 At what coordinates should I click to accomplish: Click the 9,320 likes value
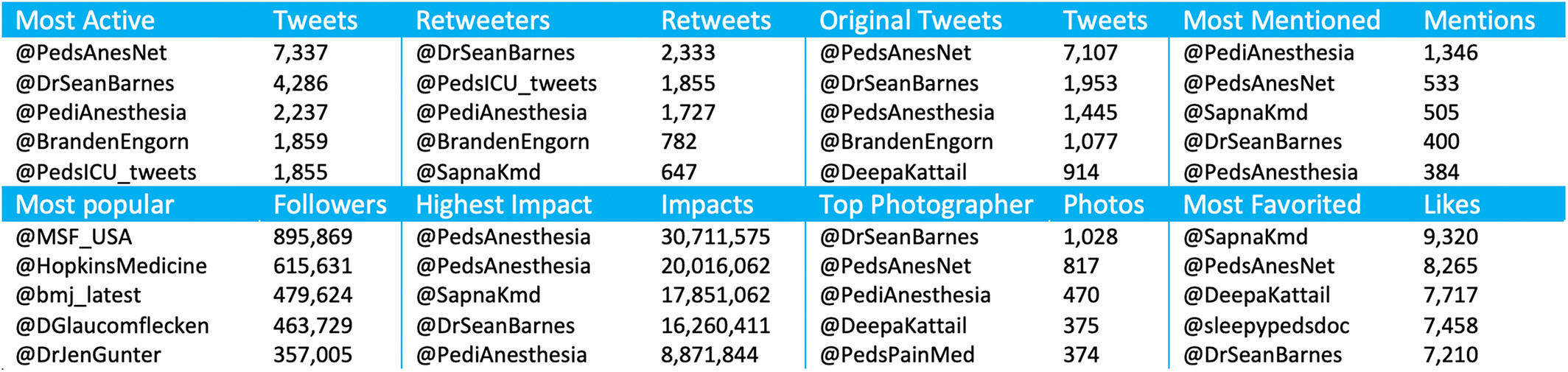(1451, 237)
